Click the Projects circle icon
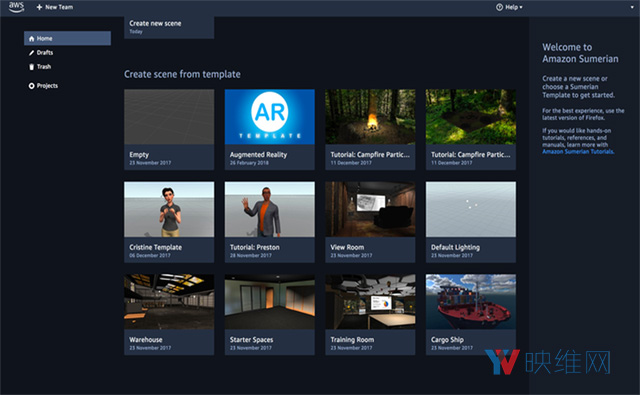The height and width of the screenshot is (395, 640). click(x=31, y=86)
